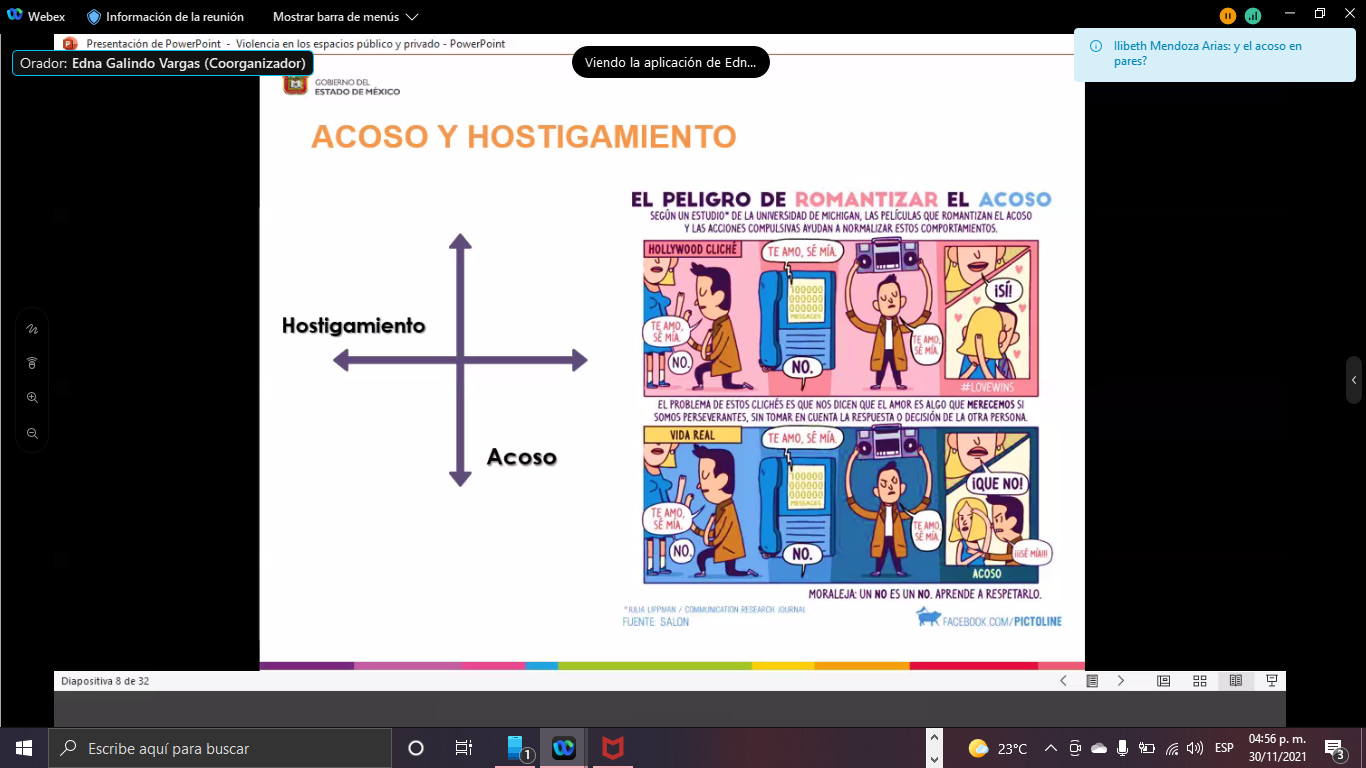1366x768 pixels.
Task: Click the FUENTE: SALON text
Action: click(x=656, y=621)
